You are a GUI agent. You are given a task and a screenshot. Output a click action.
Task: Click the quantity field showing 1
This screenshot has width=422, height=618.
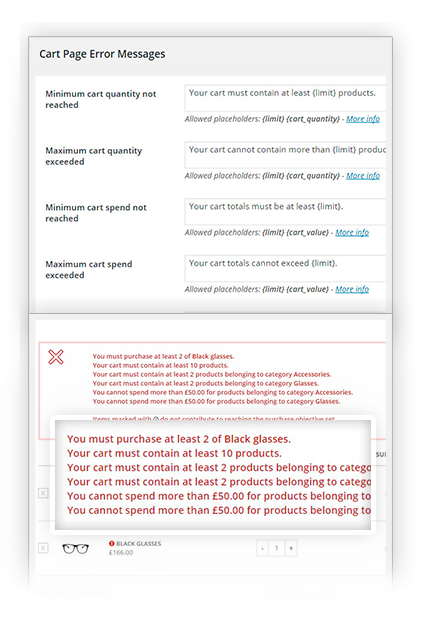(277, 548)
